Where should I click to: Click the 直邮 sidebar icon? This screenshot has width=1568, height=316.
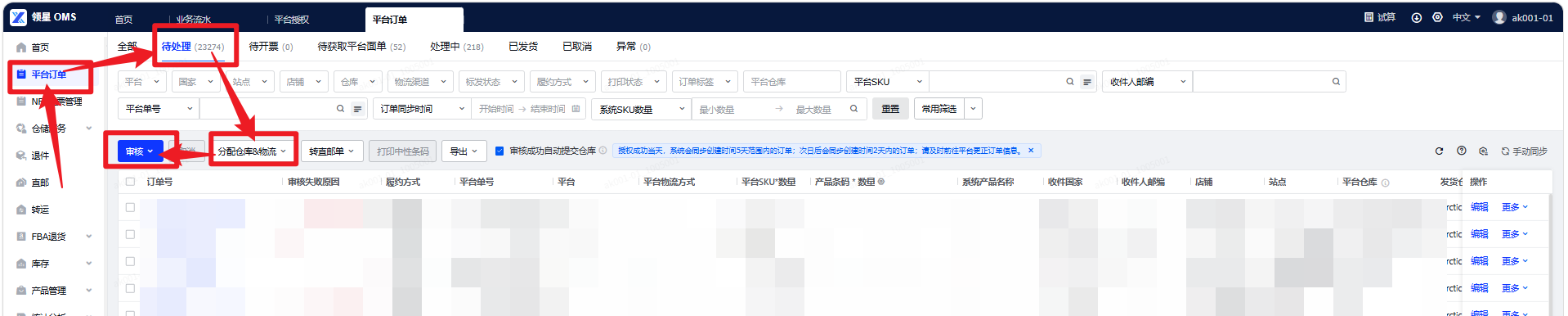[x=21, y=183]
